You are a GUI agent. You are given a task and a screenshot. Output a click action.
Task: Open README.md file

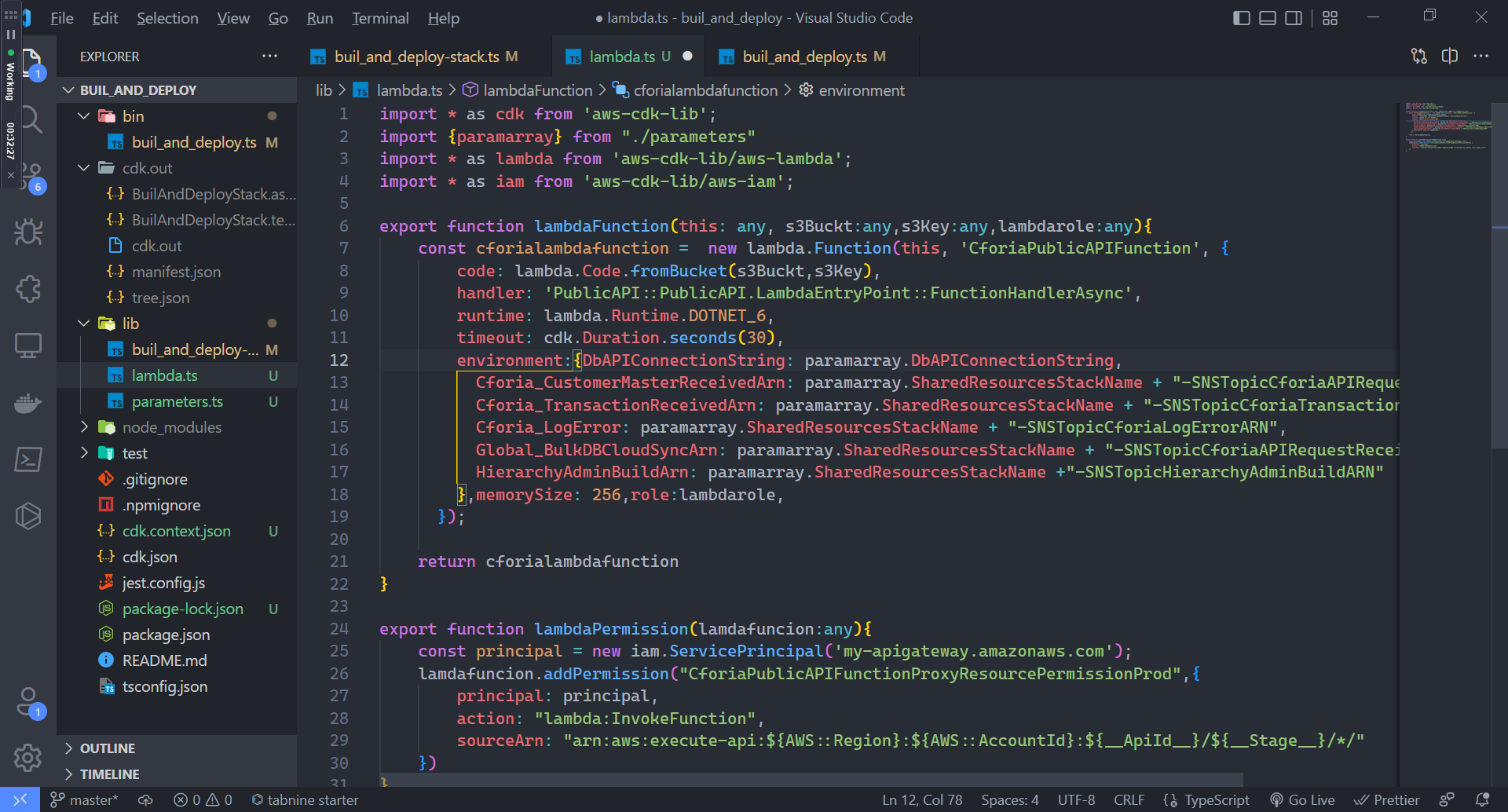(177, 660)
